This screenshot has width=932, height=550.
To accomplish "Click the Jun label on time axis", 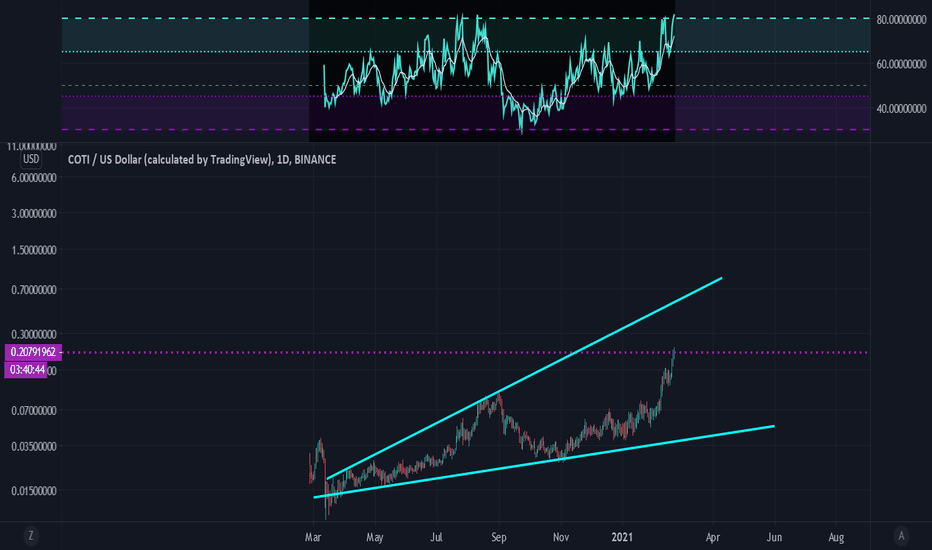I will (774, 537).
